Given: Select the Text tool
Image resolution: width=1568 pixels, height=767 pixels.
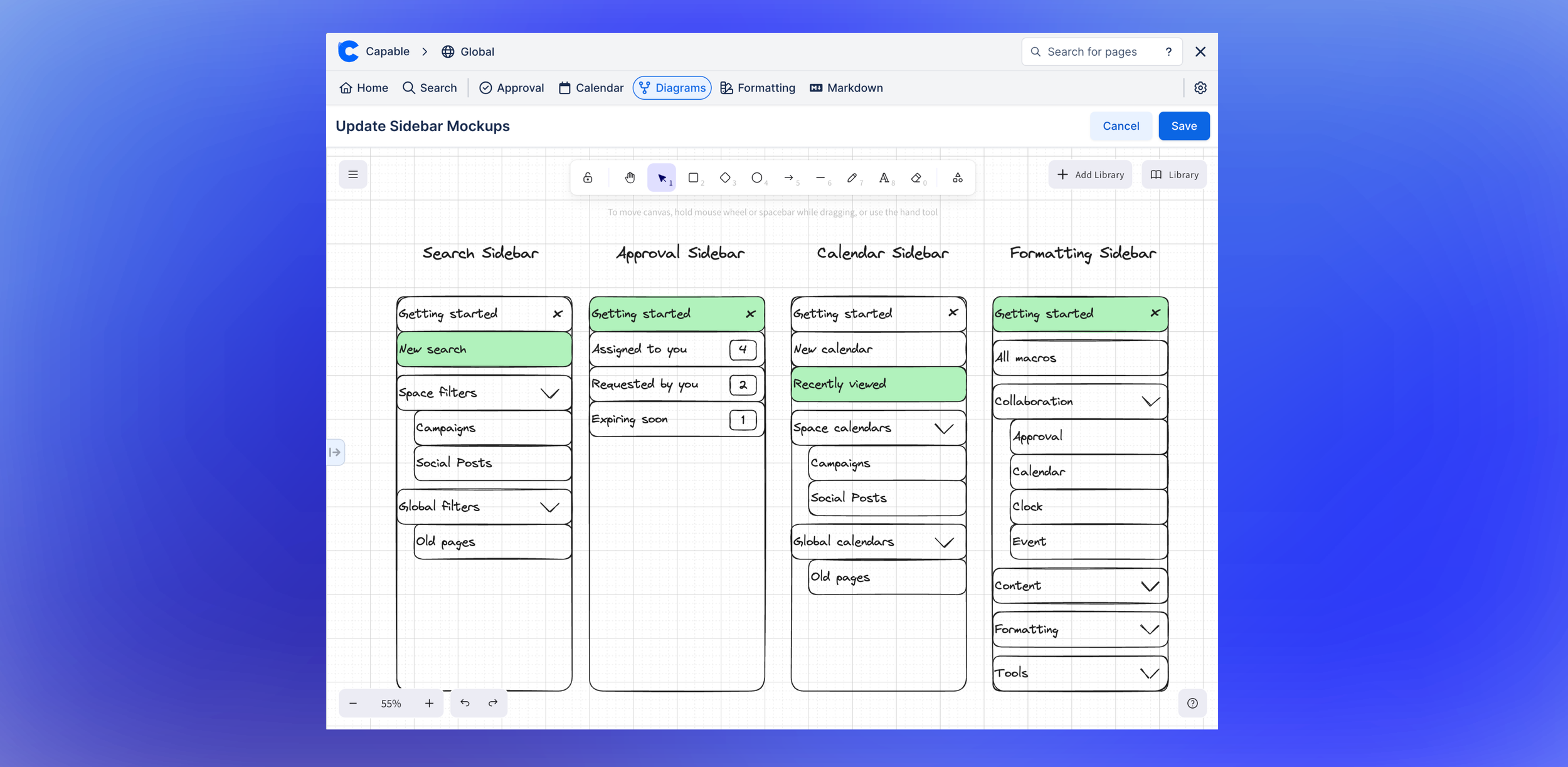Looking at the screenshot, I should [x=884, y=178].
